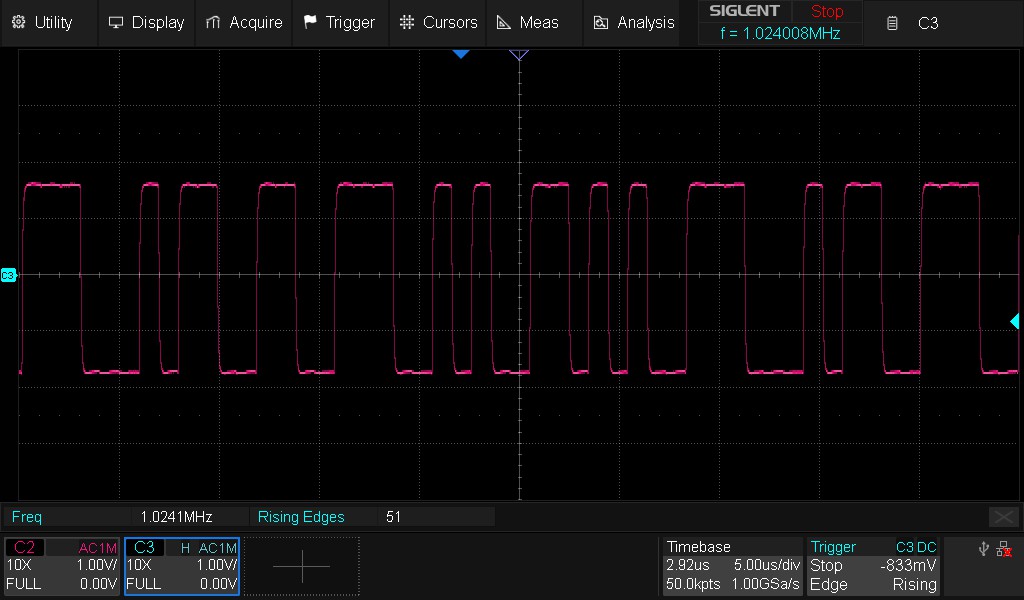The image size is (1024, 600).
Task: Close the measurement statistics bar
Action: tap(1003, 517)
